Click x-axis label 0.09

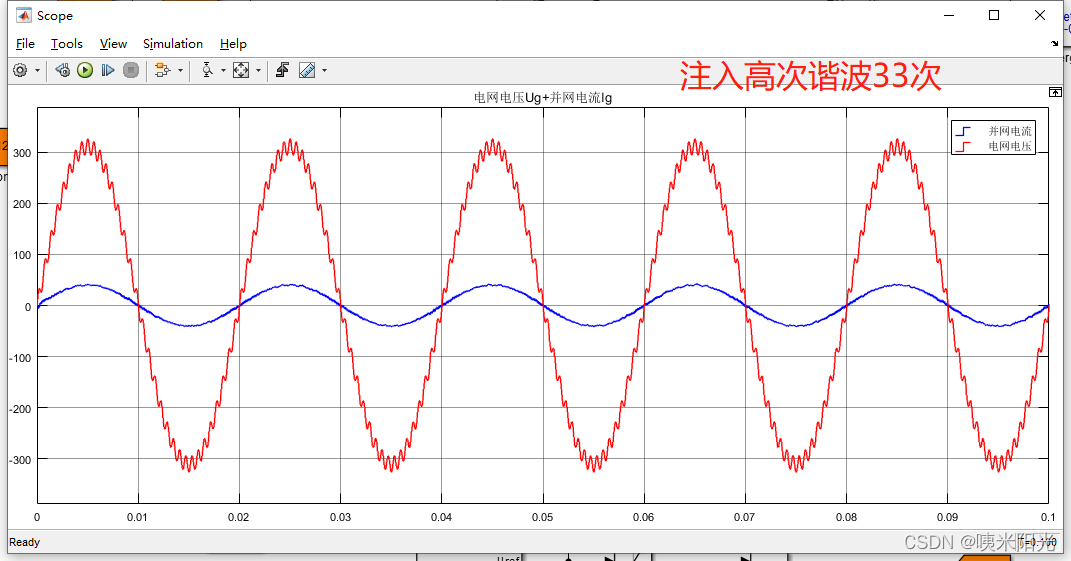[x=947, y=517]
